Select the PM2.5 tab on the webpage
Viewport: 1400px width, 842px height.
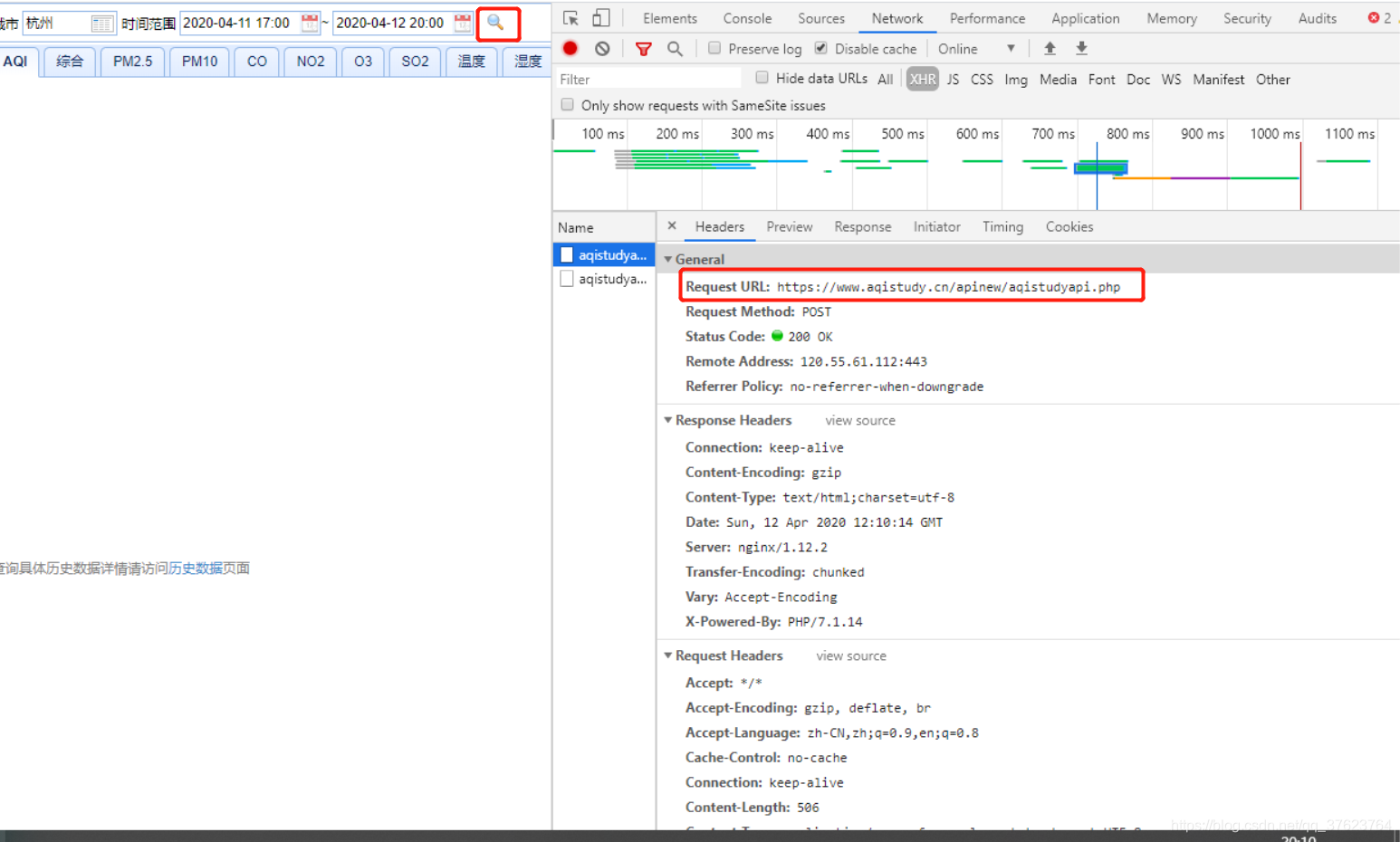click(x=132, y=62)
